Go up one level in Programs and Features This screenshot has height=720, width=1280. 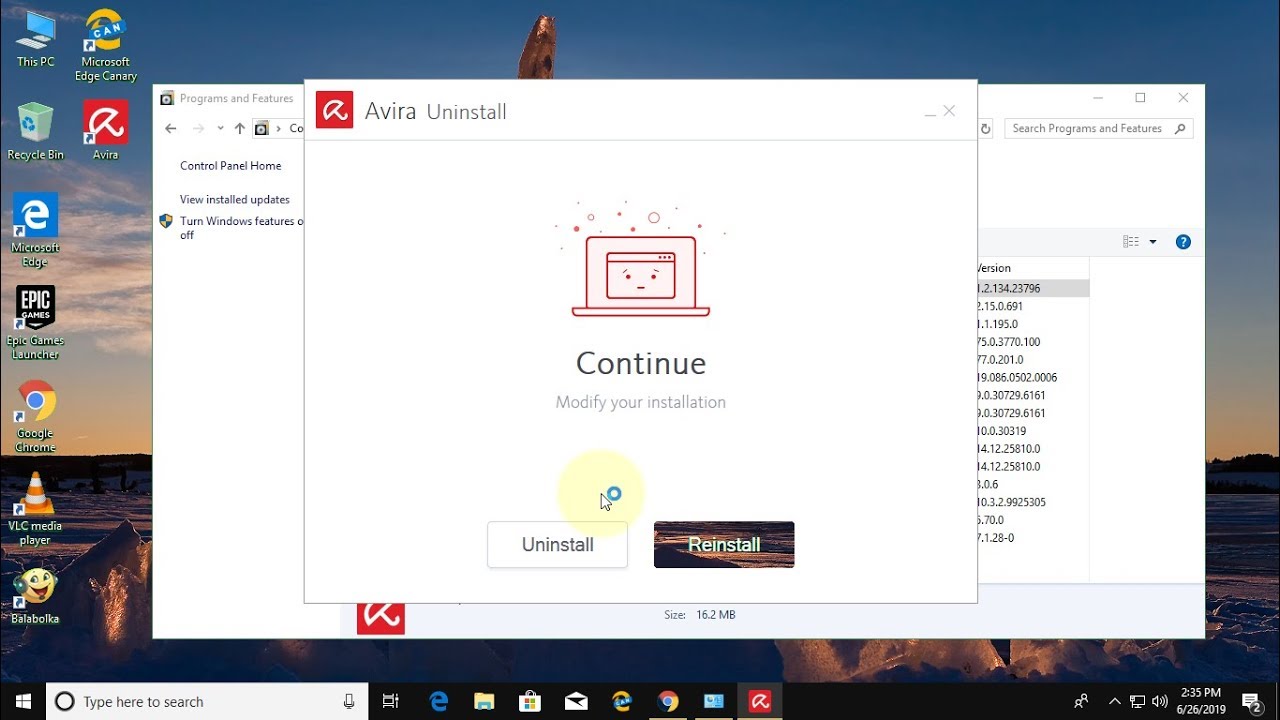coord(239,128)
